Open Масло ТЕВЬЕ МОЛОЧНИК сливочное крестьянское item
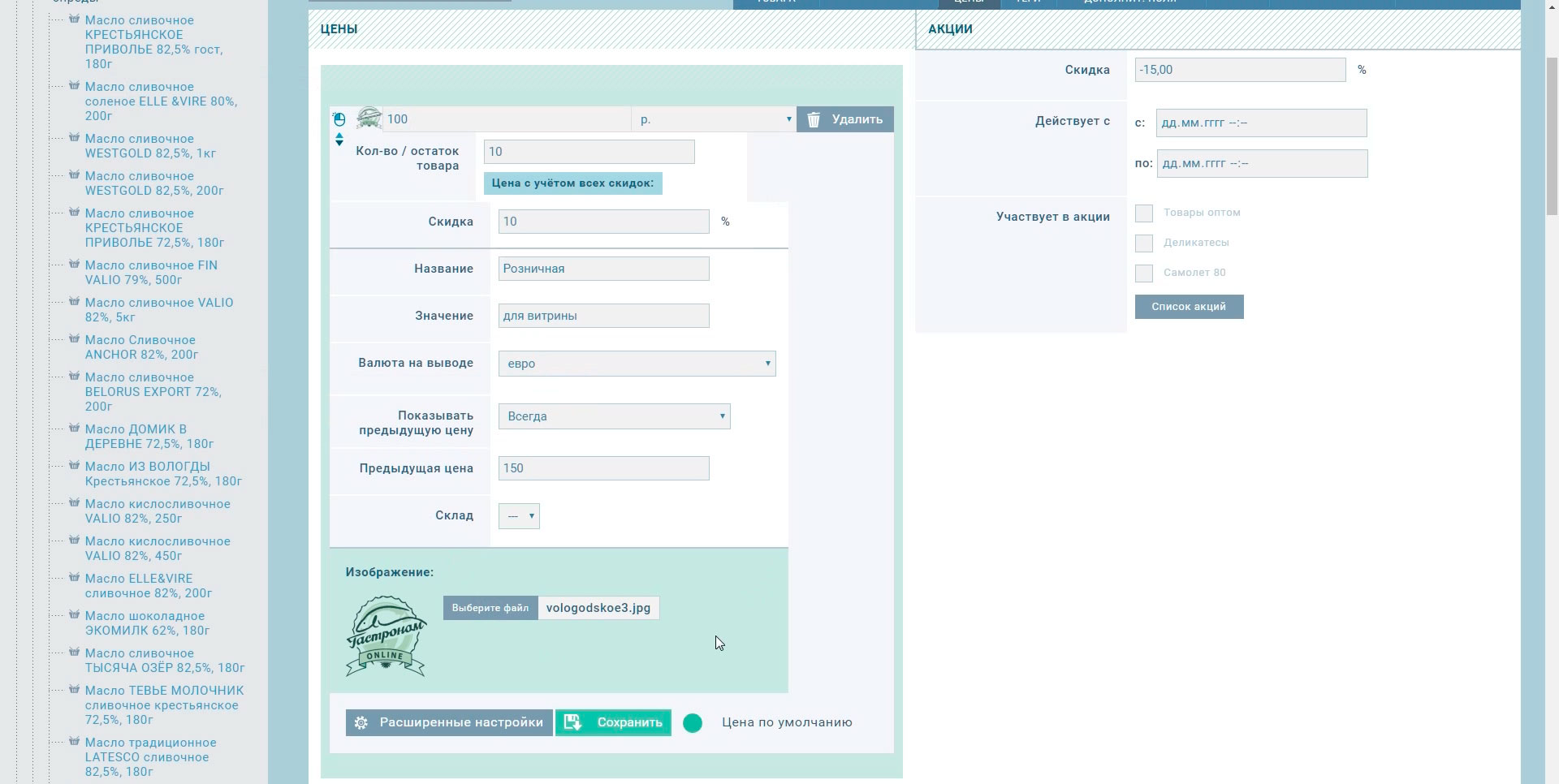1559x784 pixels. point(164,705)
